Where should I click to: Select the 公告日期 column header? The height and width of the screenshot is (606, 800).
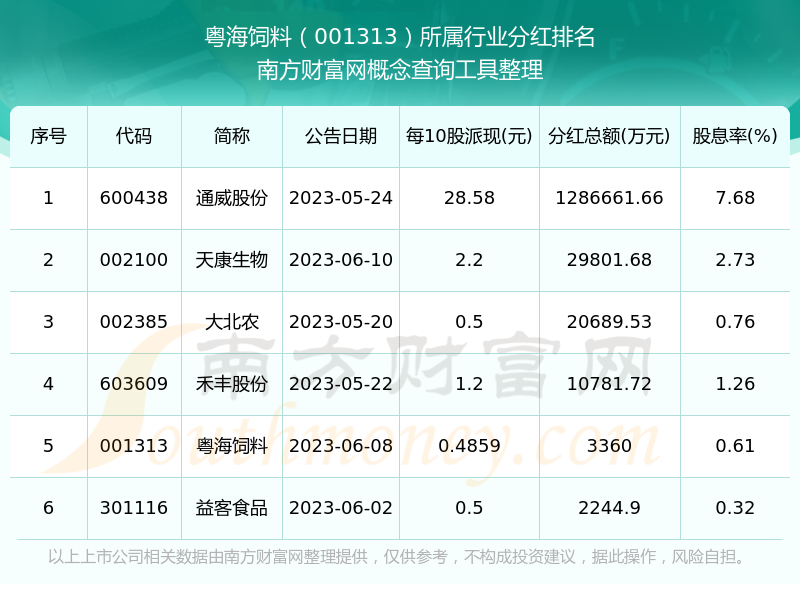tap(341, 136)
